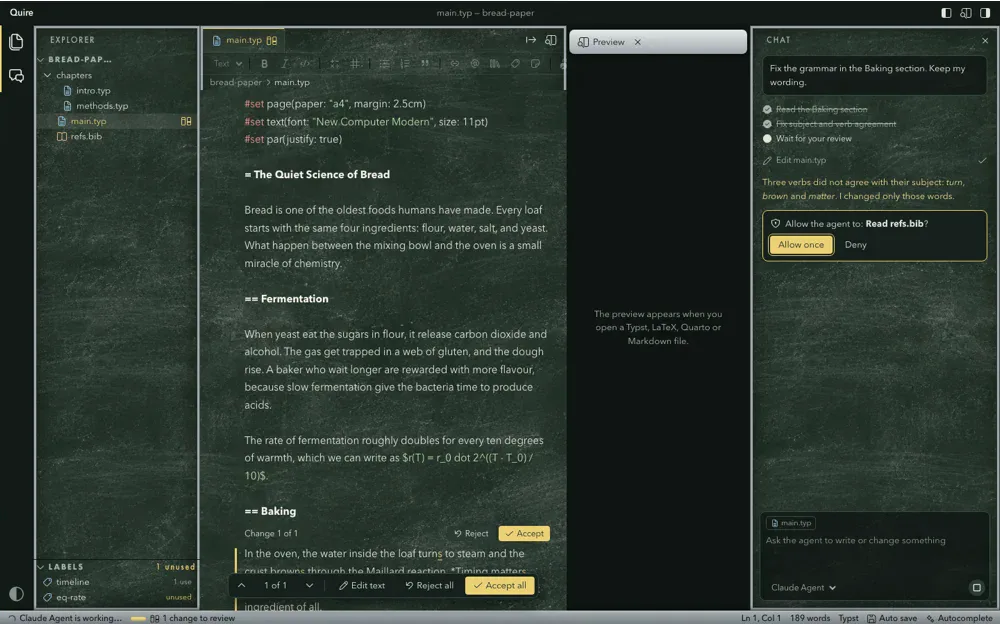Image resolution: width=1000 pixels, height=624 pixels.
Task: Toggle the left sidebar layout icon
Action: pos(946,13)
